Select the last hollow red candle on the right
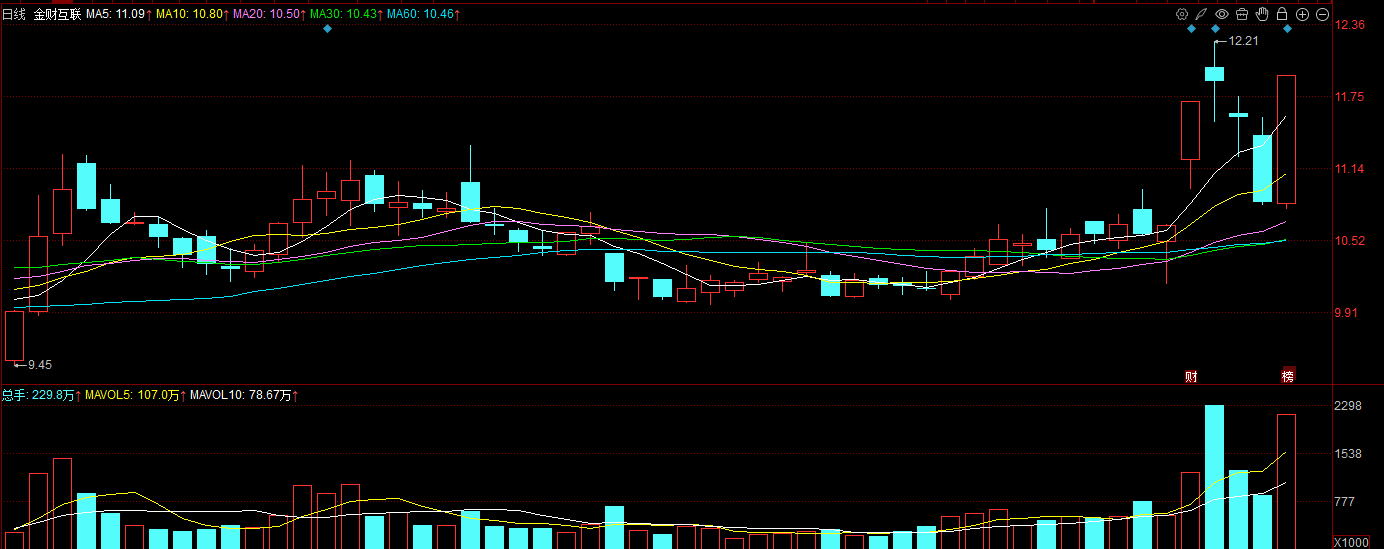 (x=1287, y=139)
